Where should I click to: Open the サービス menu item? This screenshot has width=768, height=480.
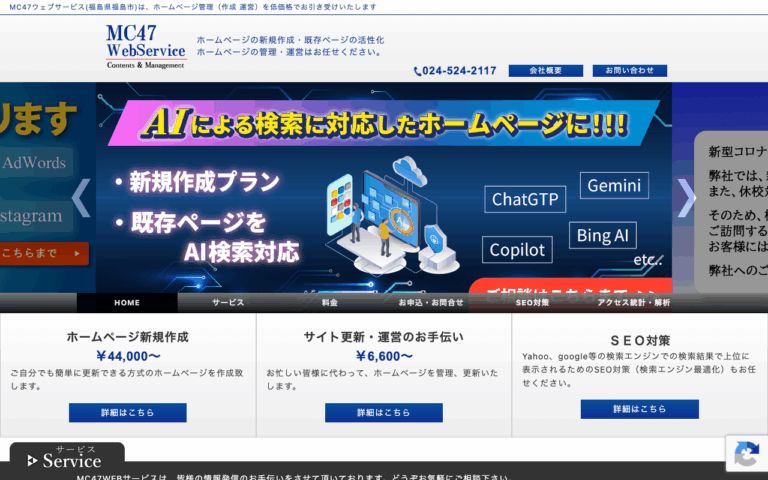tap(228, 303)
